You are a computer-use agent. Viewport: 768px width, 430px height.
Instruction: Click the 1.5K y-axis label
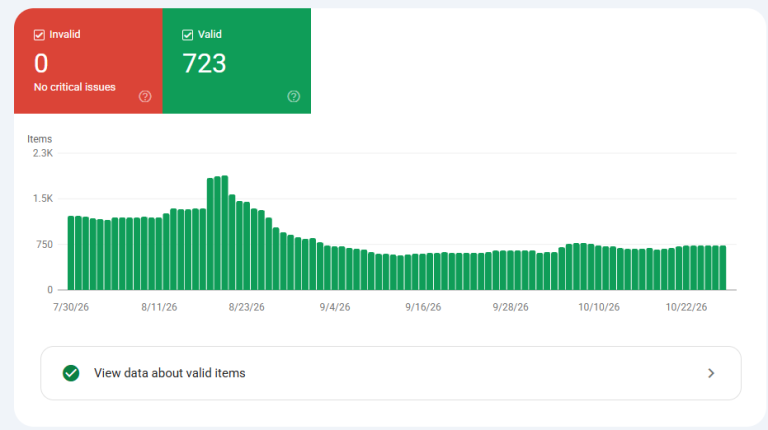coord(43,198)
